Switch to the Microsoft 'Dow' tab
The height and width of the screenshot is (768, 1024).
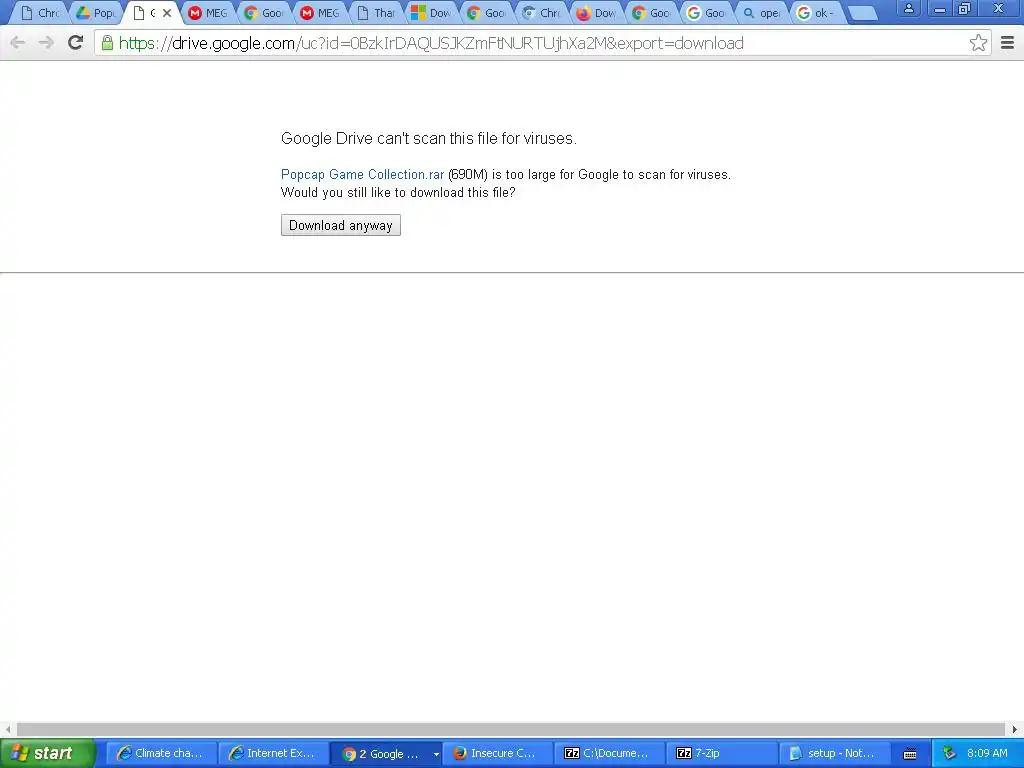coord(432,13)
